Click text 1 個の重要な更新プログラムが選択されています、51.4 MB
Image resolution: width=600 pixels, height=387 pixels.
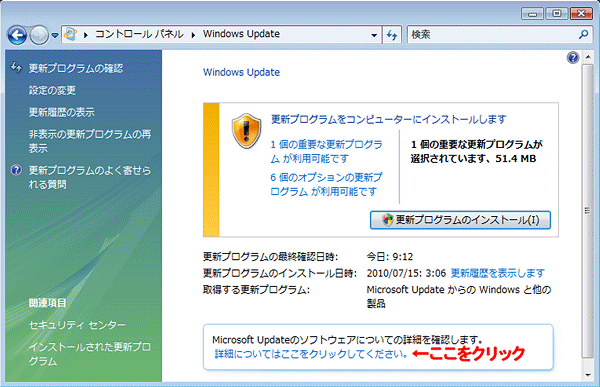[x=476, y=151]
